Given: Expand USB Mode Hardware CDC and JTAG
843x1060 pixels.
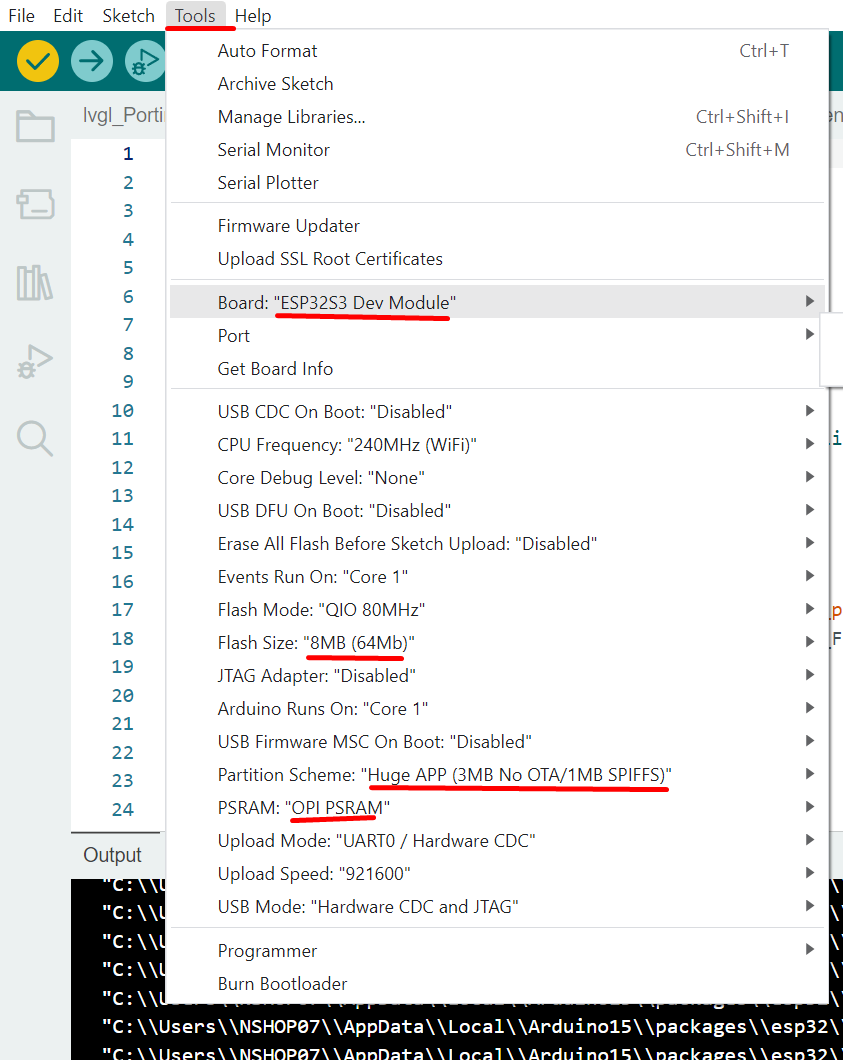Looking at the screenshot, I should pos(497,907).
